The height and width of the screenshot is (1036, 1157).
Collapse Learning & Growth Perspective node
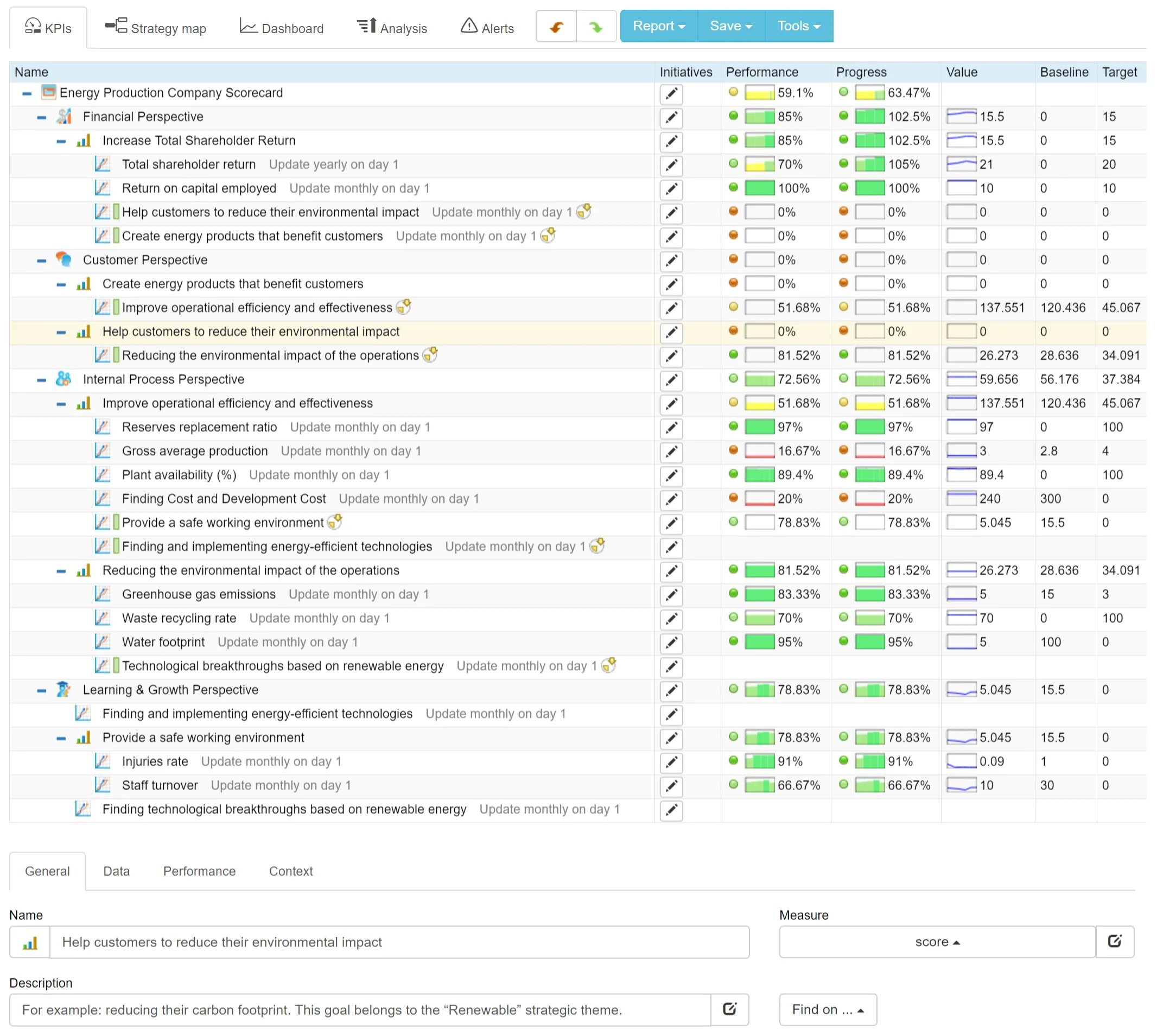pos(42,690)
